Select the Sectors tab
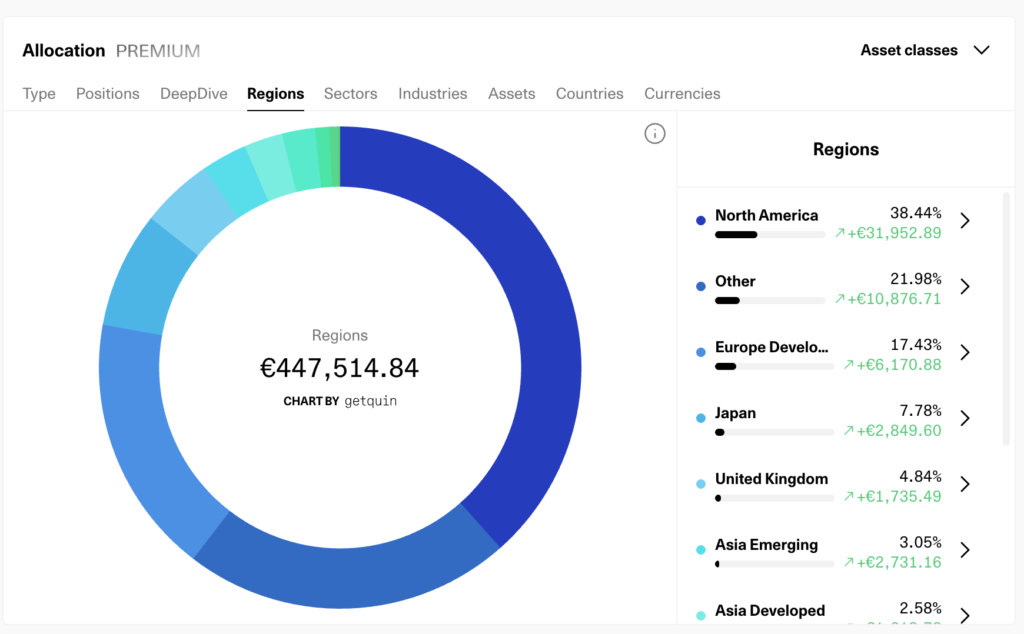 (350, 93)
